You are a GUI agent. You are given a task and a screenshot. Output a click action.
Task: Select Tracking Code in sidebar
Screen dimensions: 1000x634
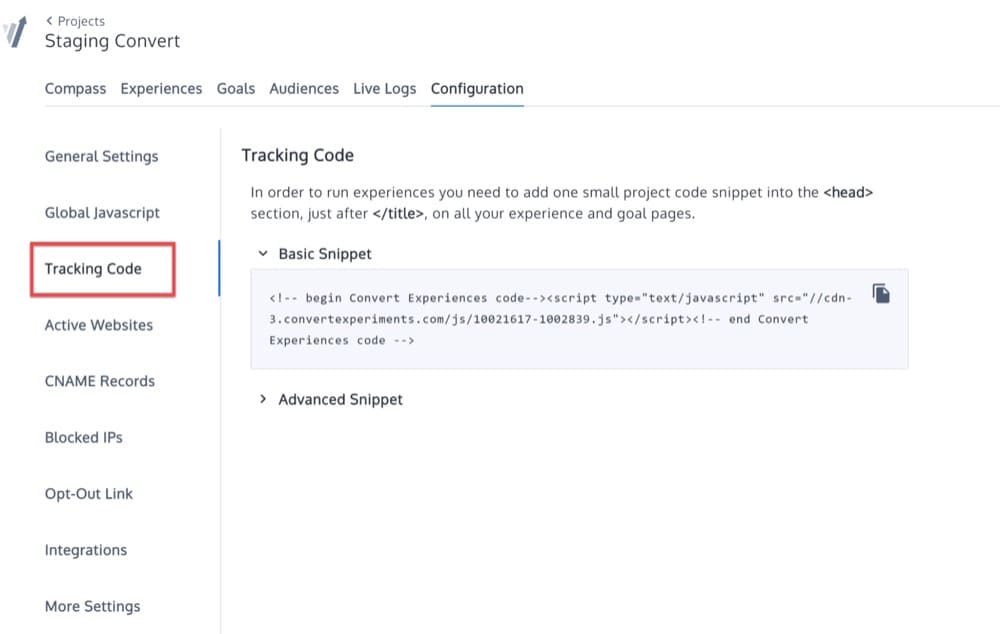[93, 269]
